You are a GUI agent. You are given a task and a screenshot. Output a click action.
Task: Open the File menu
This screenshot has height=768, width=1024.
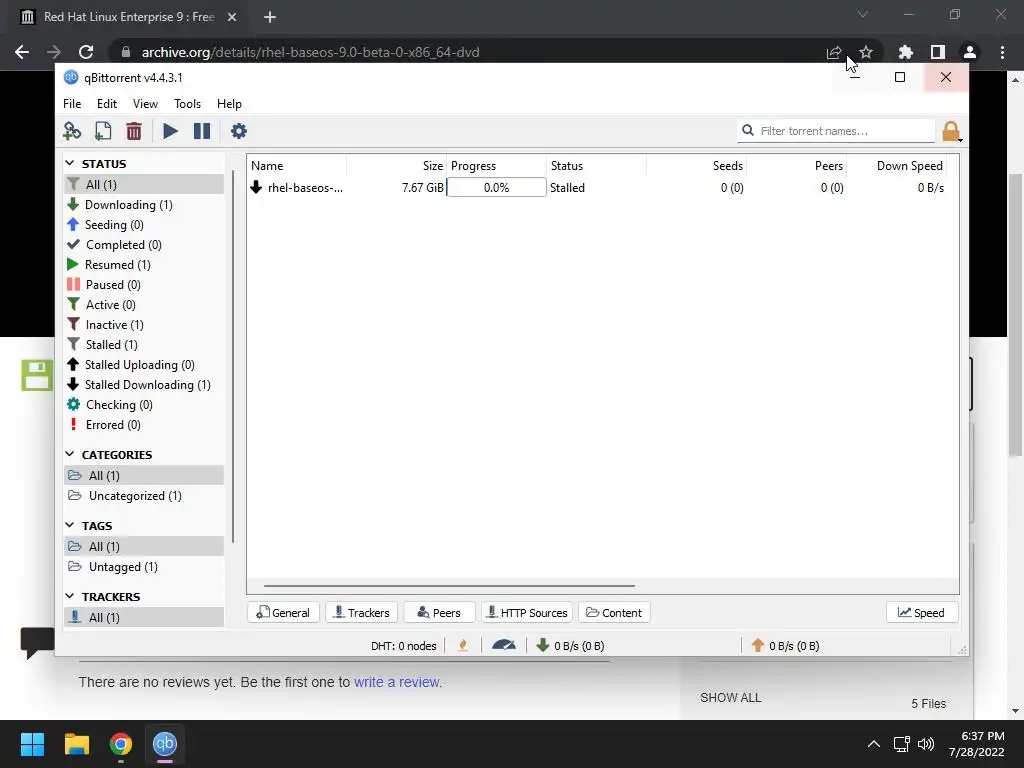(72, 104)
